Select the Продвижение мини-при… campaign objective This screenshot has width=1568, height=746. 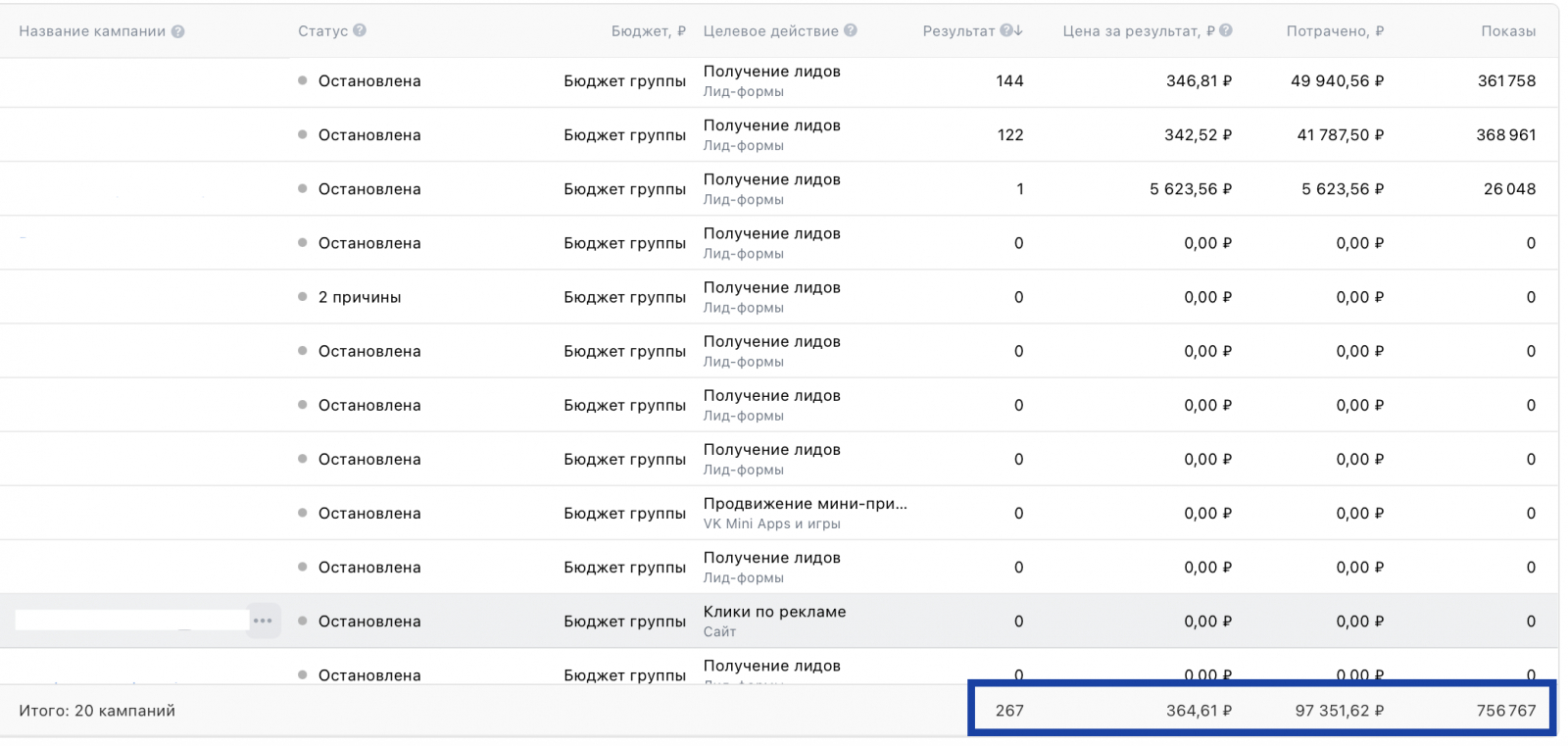805,504
